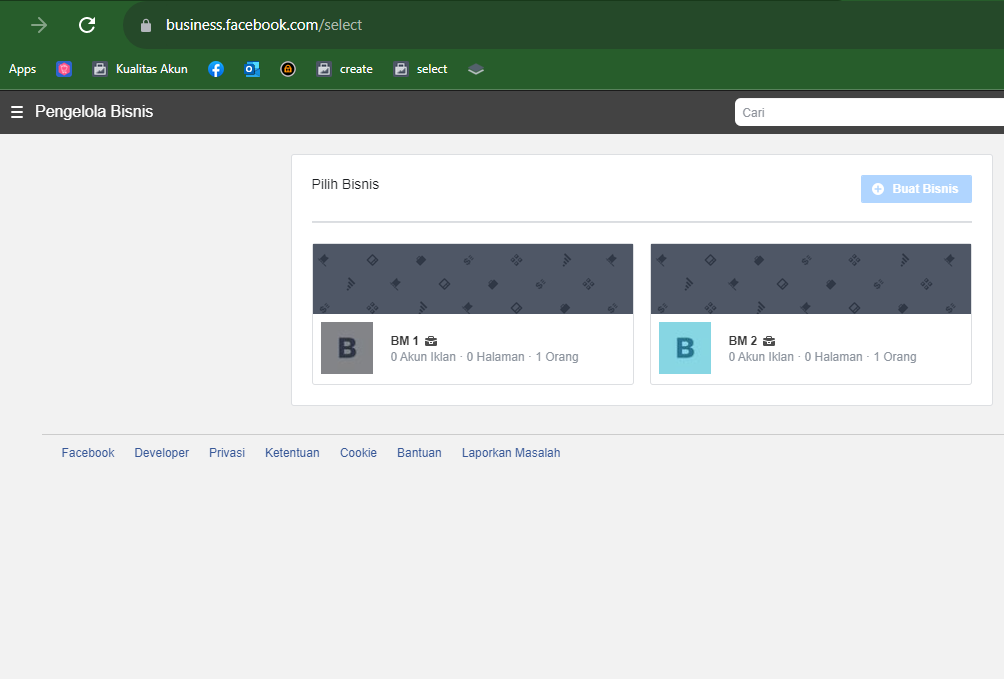1004x679 pixels.
Task: Focus the Cari search field
Action: 870,112
